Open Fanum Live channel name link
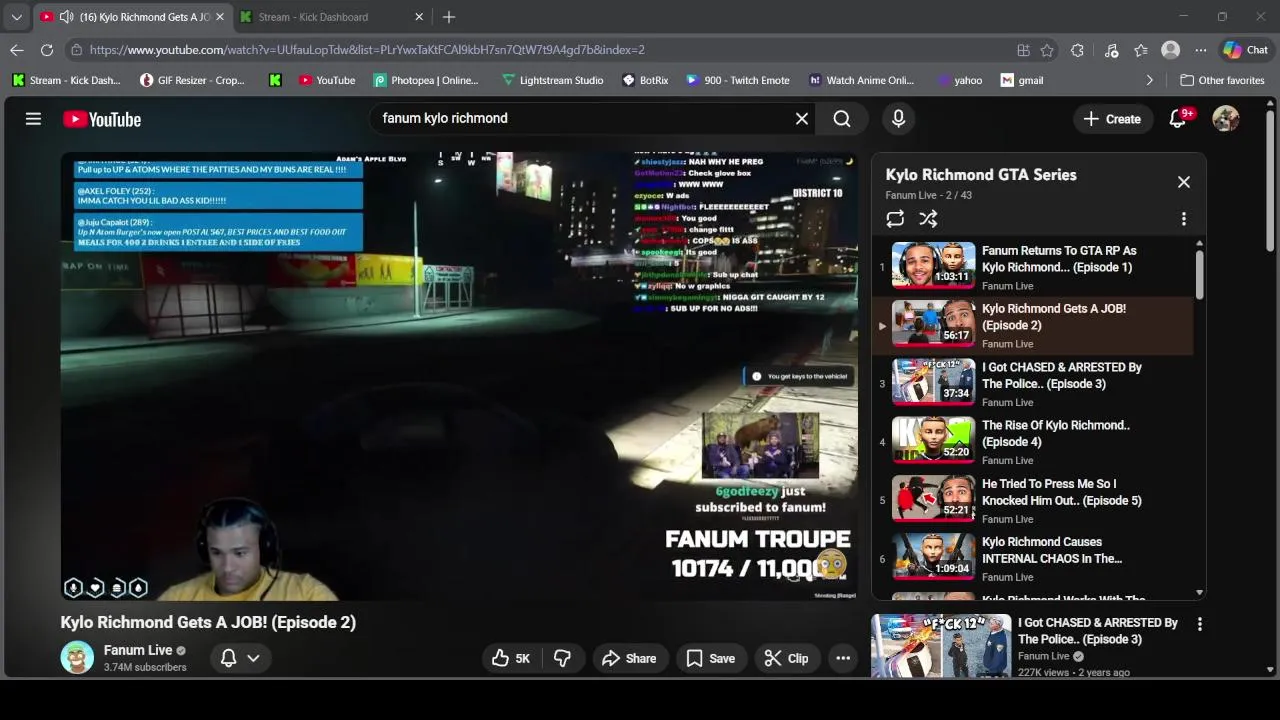 (x=138, y=650)
